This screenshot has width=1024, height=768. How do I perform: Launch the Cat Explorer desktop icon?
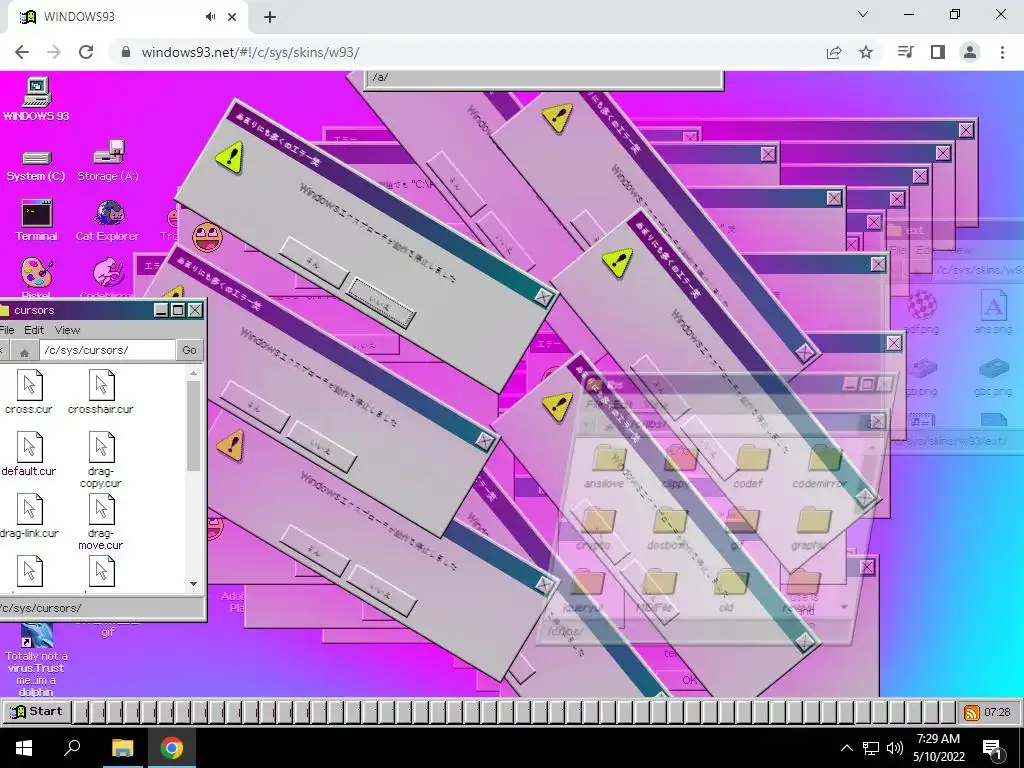pos(108,221)
